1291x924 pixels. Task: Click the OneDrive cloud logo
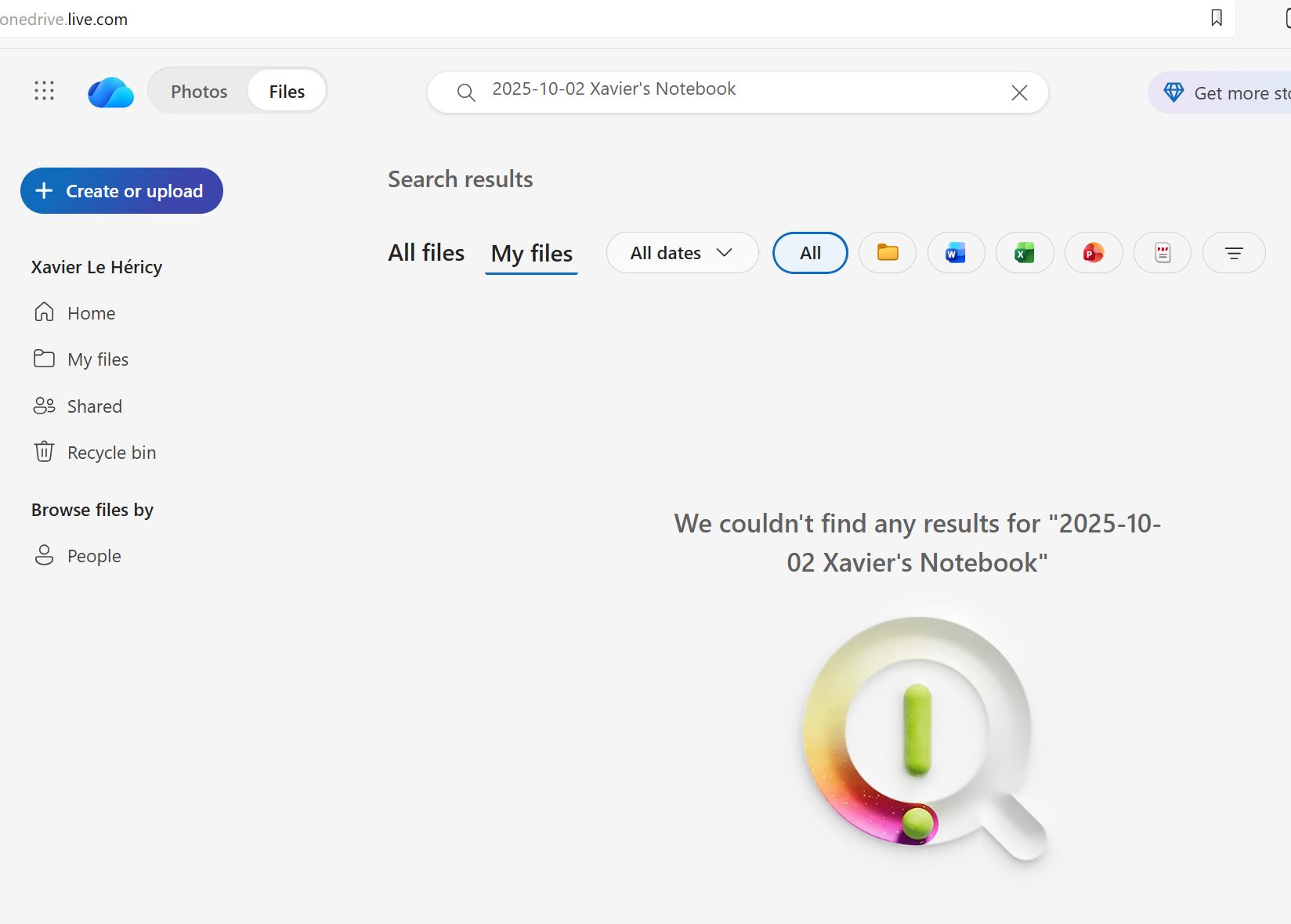coord(110,92)
